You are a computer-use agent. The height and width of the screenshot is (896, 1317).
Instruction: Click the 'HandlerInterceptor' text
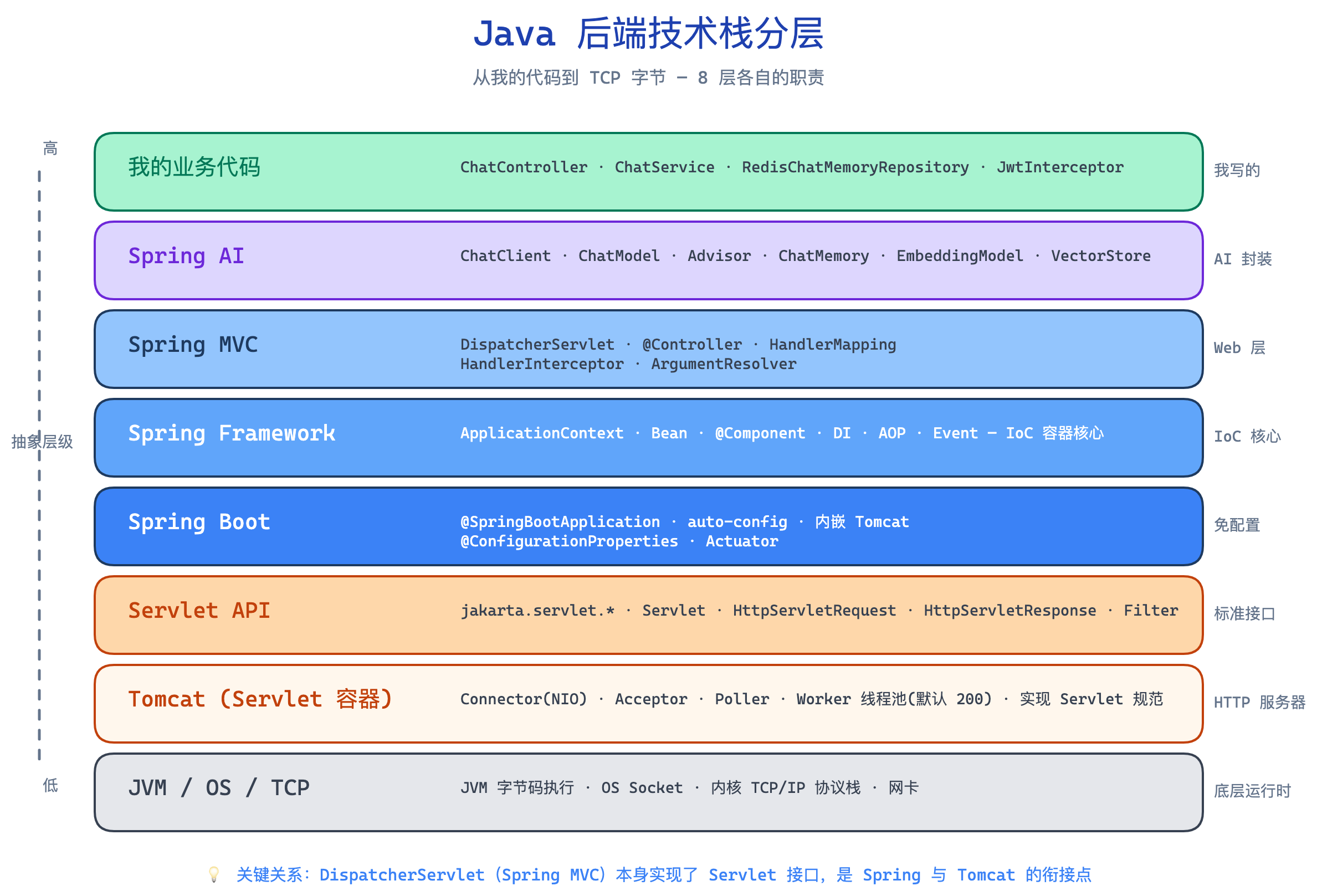tap(542, 364)
